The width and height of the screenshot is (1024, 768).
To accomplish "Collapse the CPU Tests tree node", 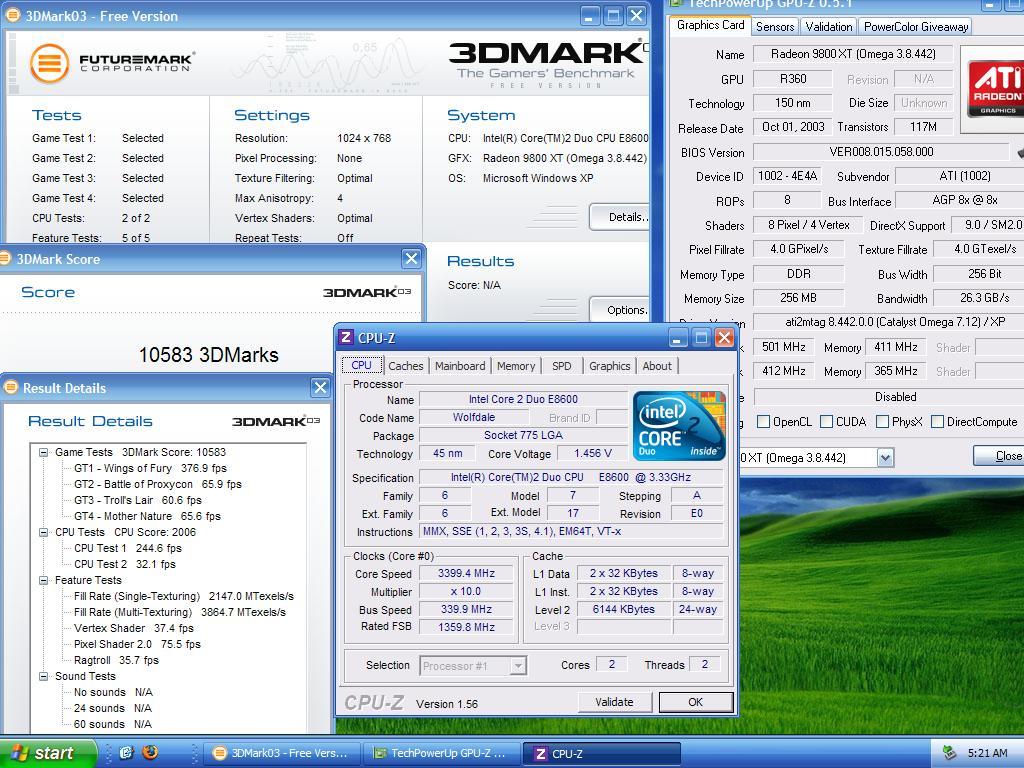I will click(43, 532).
